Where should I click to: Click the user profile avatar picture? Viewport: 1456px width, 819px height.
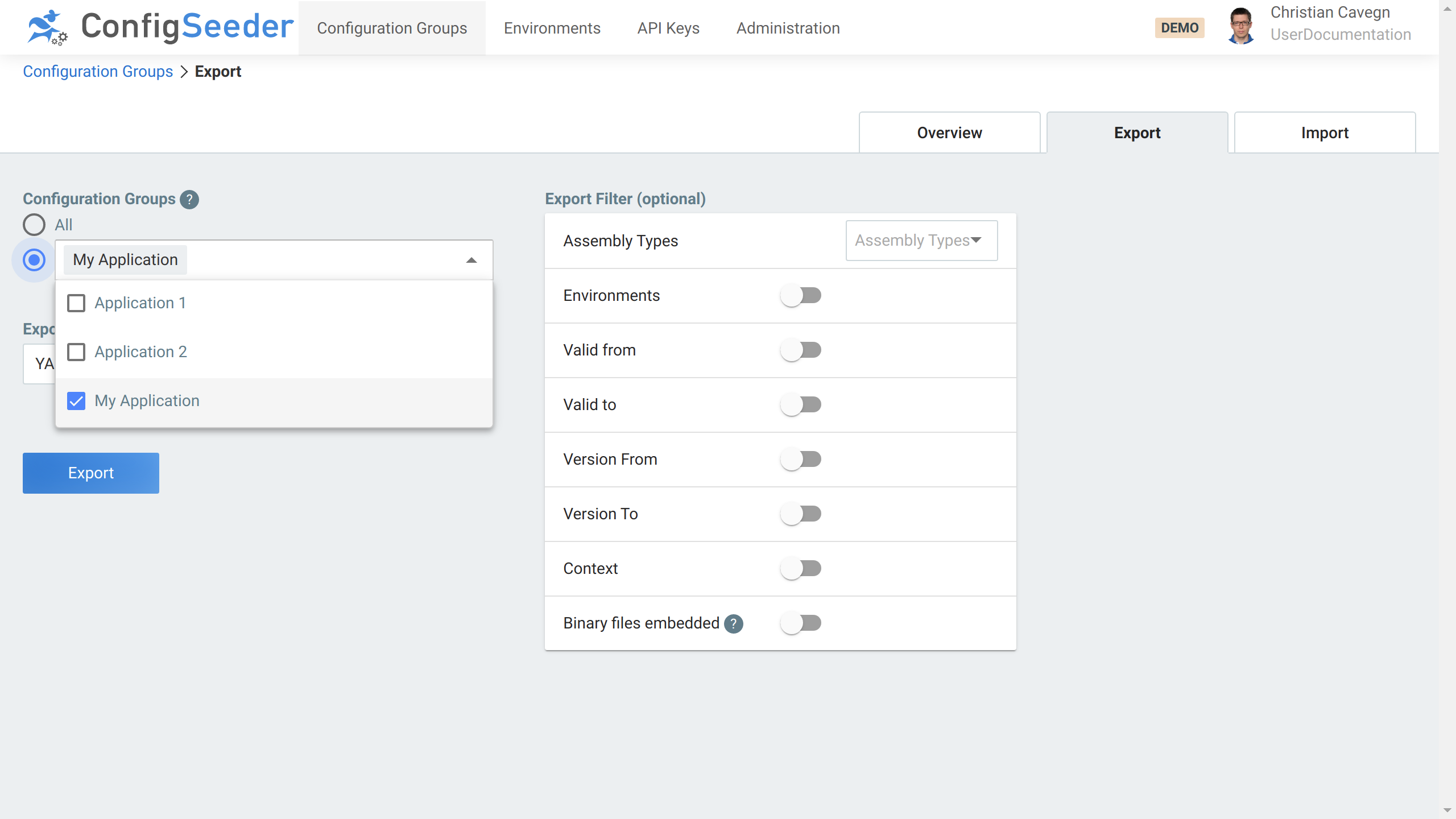[x=1242, y=26]
